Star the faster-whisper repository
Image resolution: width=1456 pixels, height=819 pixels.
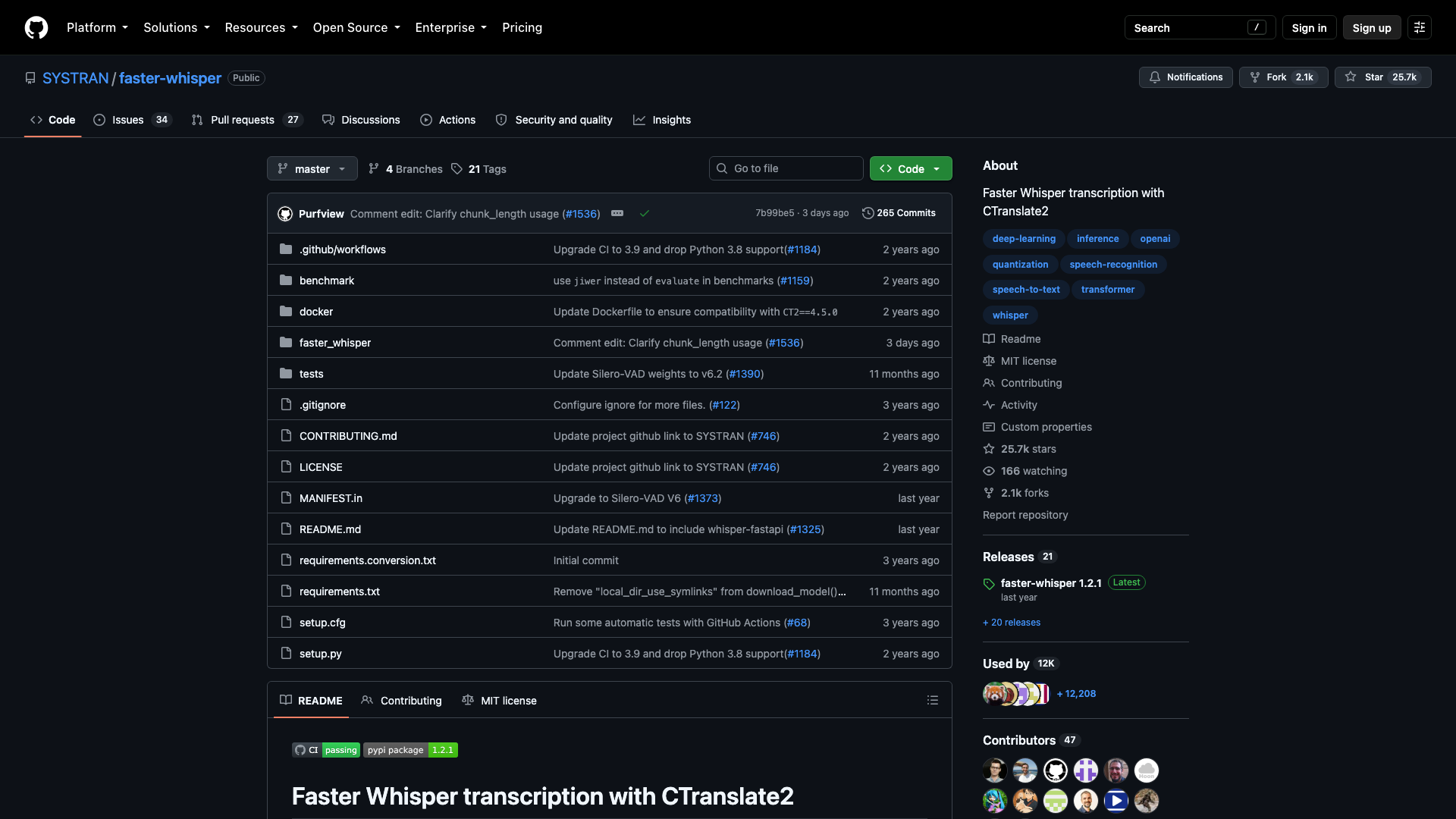[1383, 77]
